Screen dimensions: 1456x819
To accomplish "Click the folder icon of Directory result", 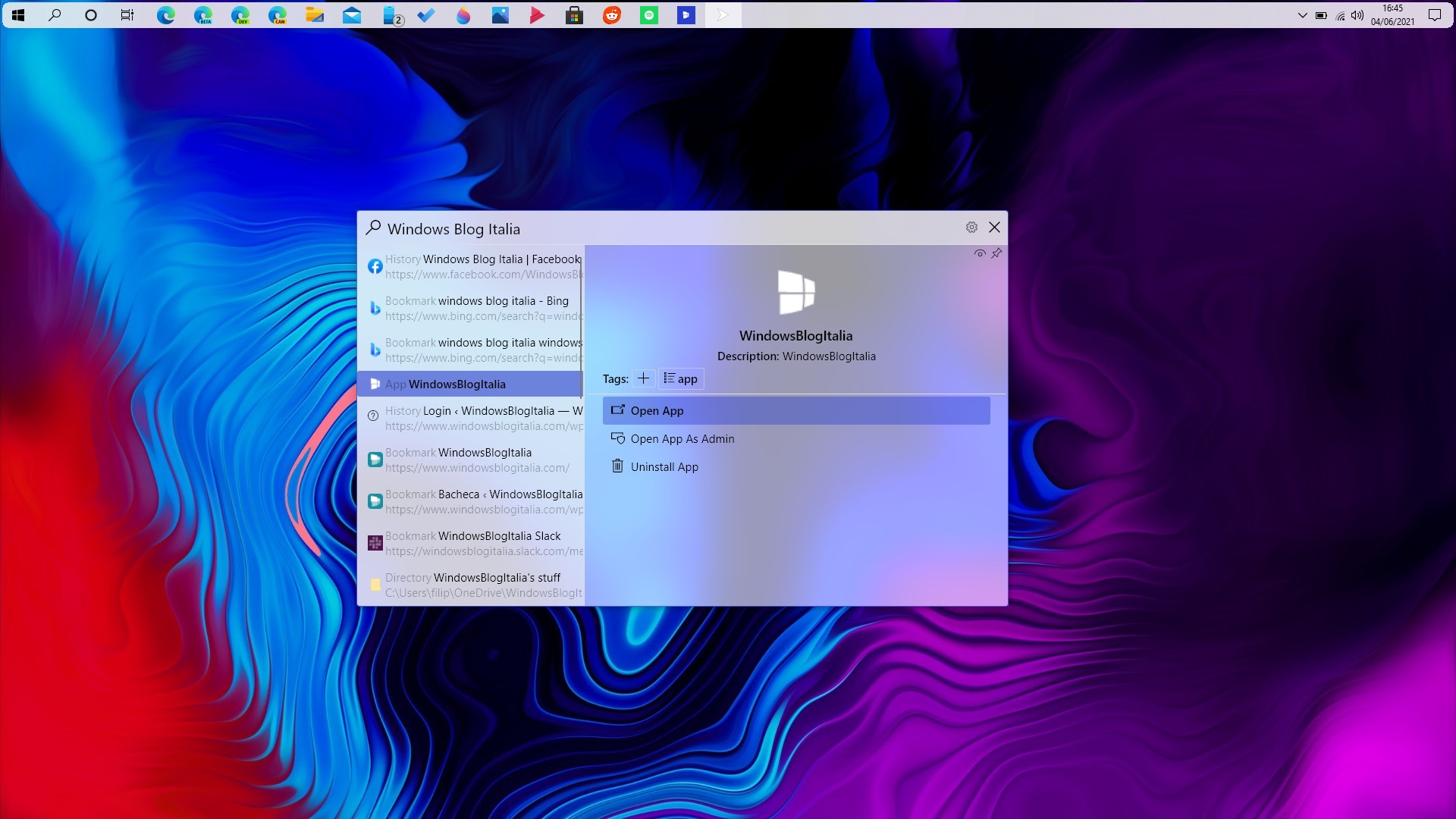I will click(375, 585).
